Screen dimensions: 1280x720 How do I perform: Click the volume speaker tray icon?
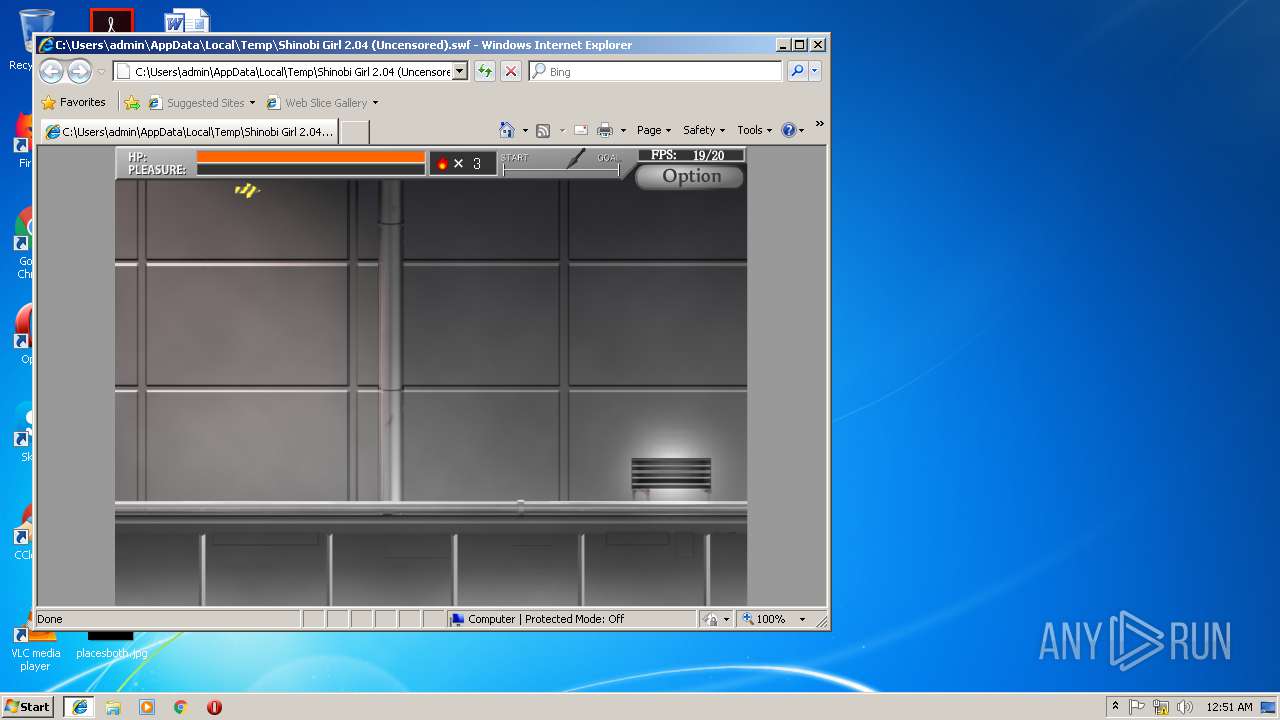[1185, 707]
